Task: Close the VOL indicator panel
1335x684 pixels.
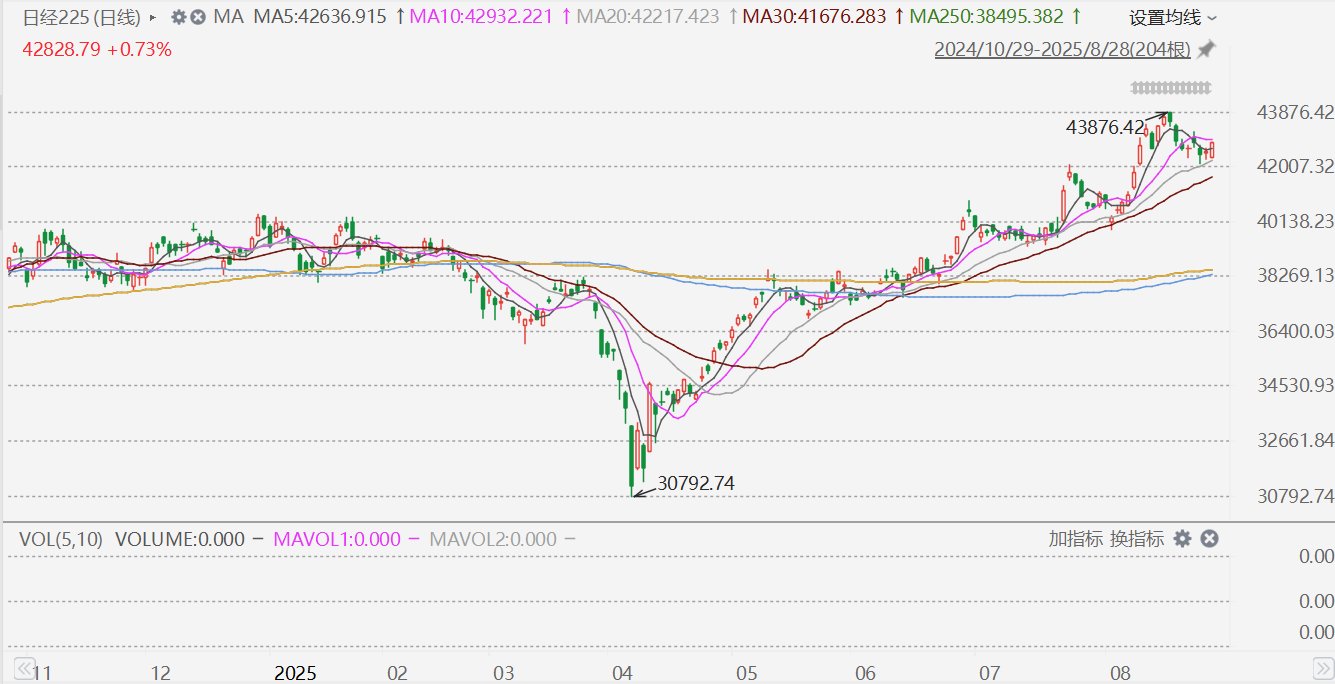Action: point(1209,539)
